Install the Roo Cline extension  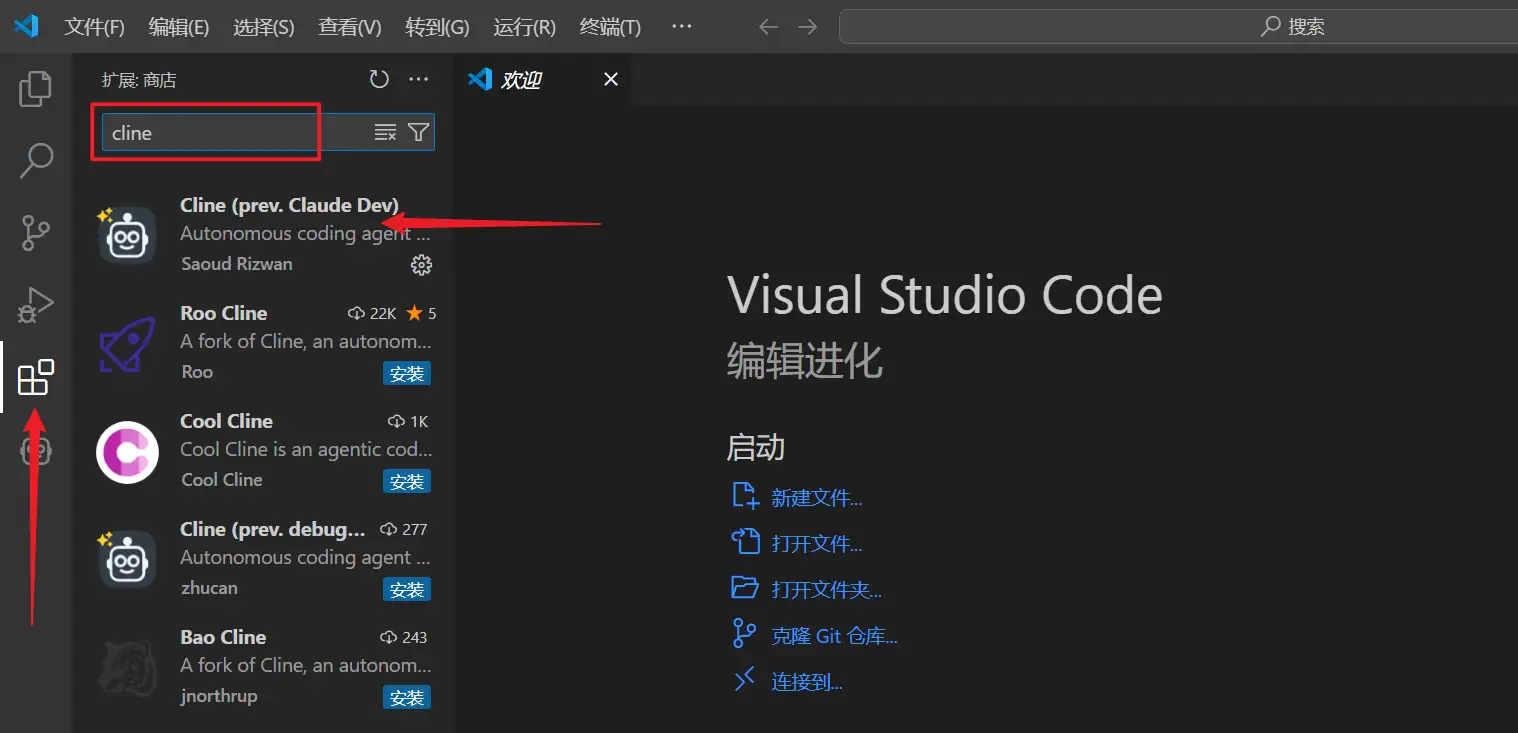[x=407, y=373]
